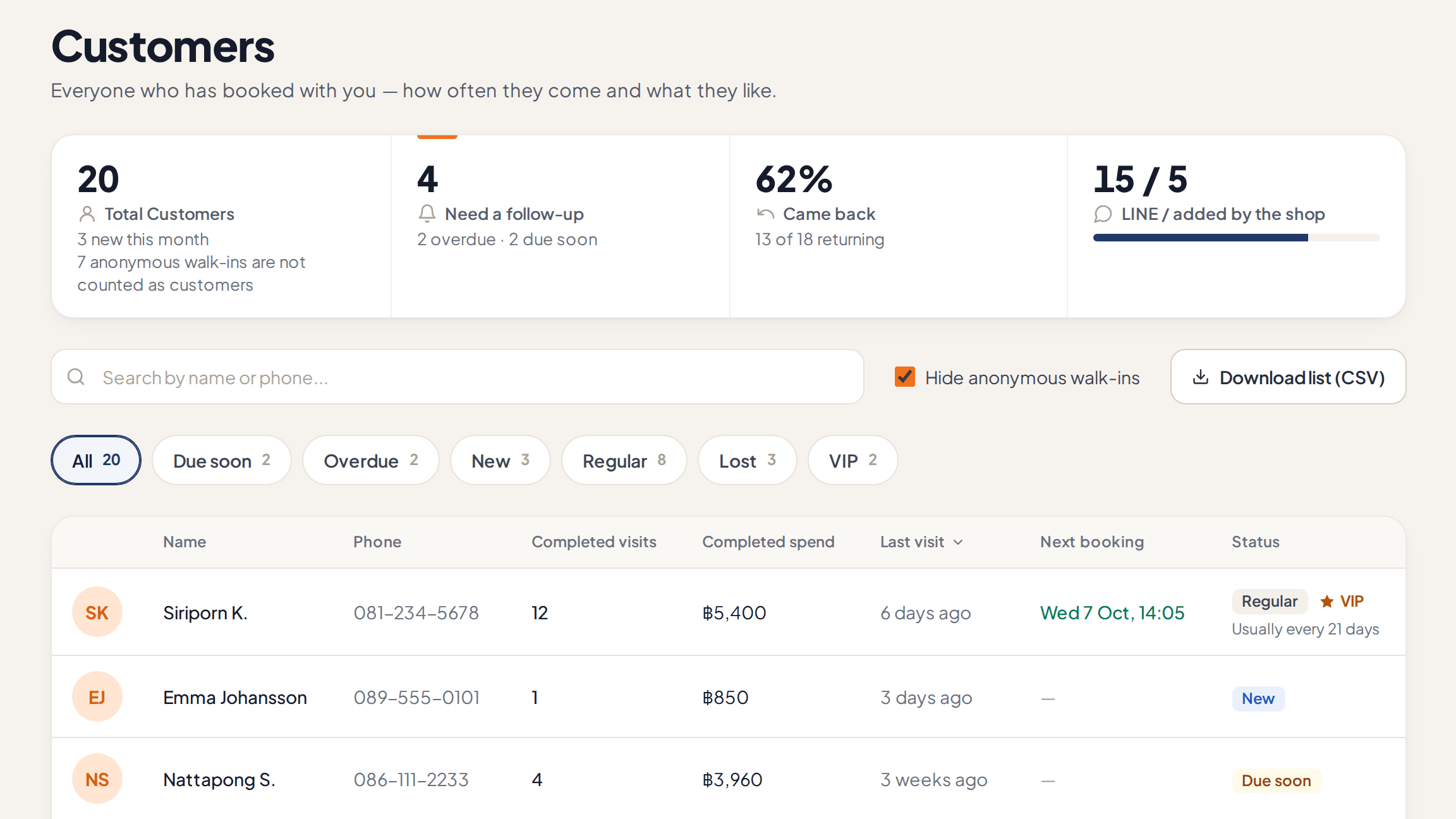Open the EJ avatar for Emma Johansson
This screenshot has width=1456, height=819.
pyautogui.click(x=97, y=697)
